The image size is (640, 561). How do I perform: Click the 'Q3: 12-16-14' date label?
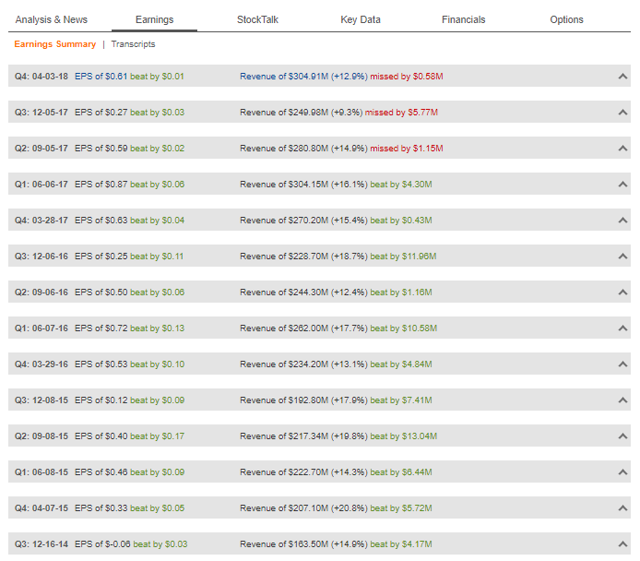point(41,544)
